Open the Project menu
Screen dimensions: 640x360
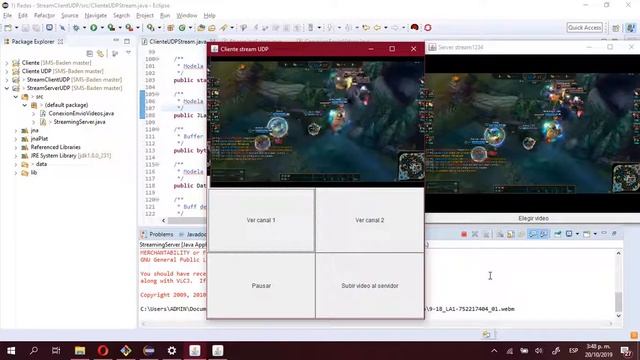tap(145, 16)
